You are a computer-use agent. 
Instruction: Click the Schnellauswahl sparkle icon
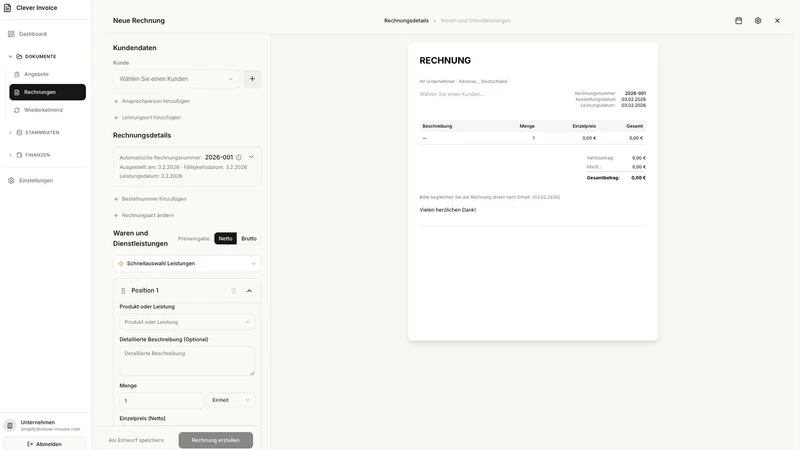click(x=121, y=264)
